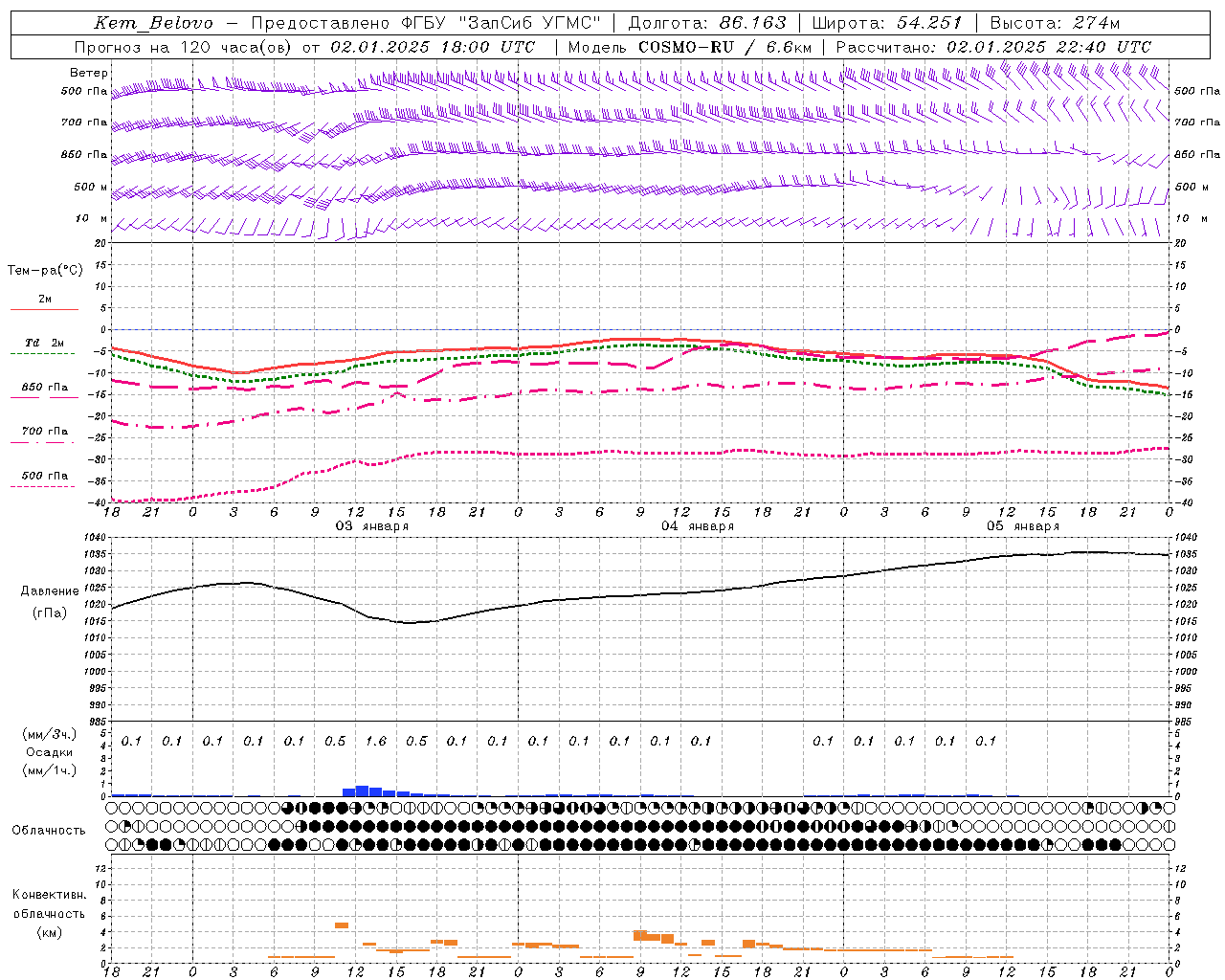Click the tallest blue precipitation bar

point(363,791)
